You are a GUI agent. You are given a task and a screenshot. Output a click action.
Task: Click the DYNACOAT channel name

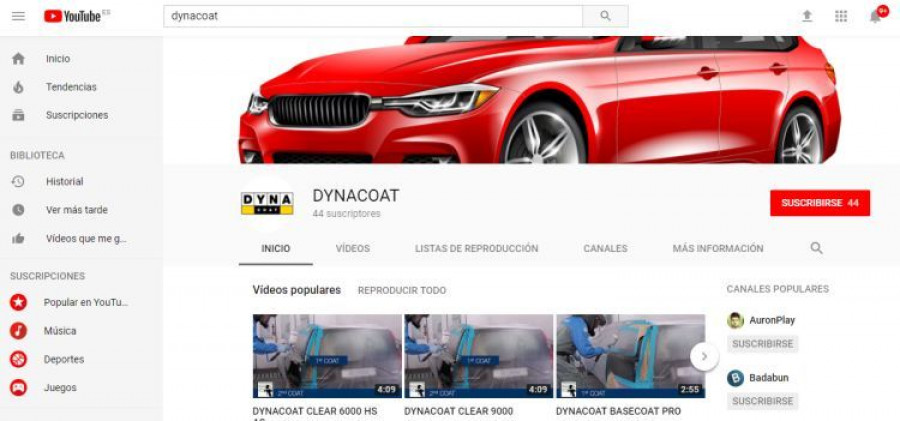pos(355,196)
